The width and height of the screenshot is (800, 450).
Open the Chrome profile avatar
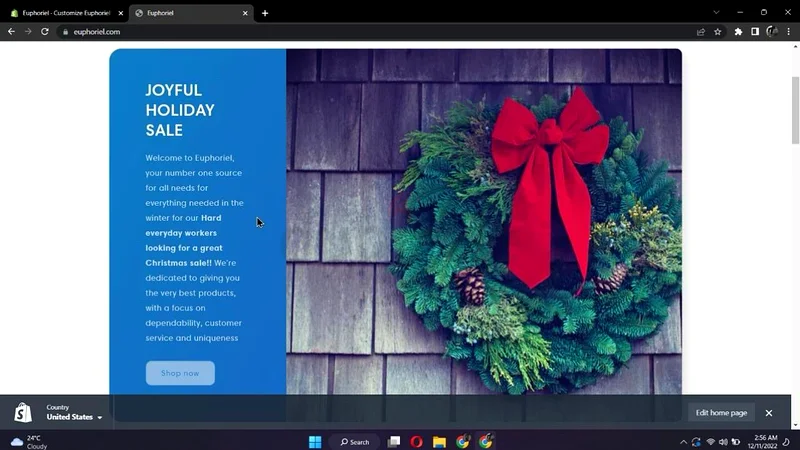click(x=772, y=32)
